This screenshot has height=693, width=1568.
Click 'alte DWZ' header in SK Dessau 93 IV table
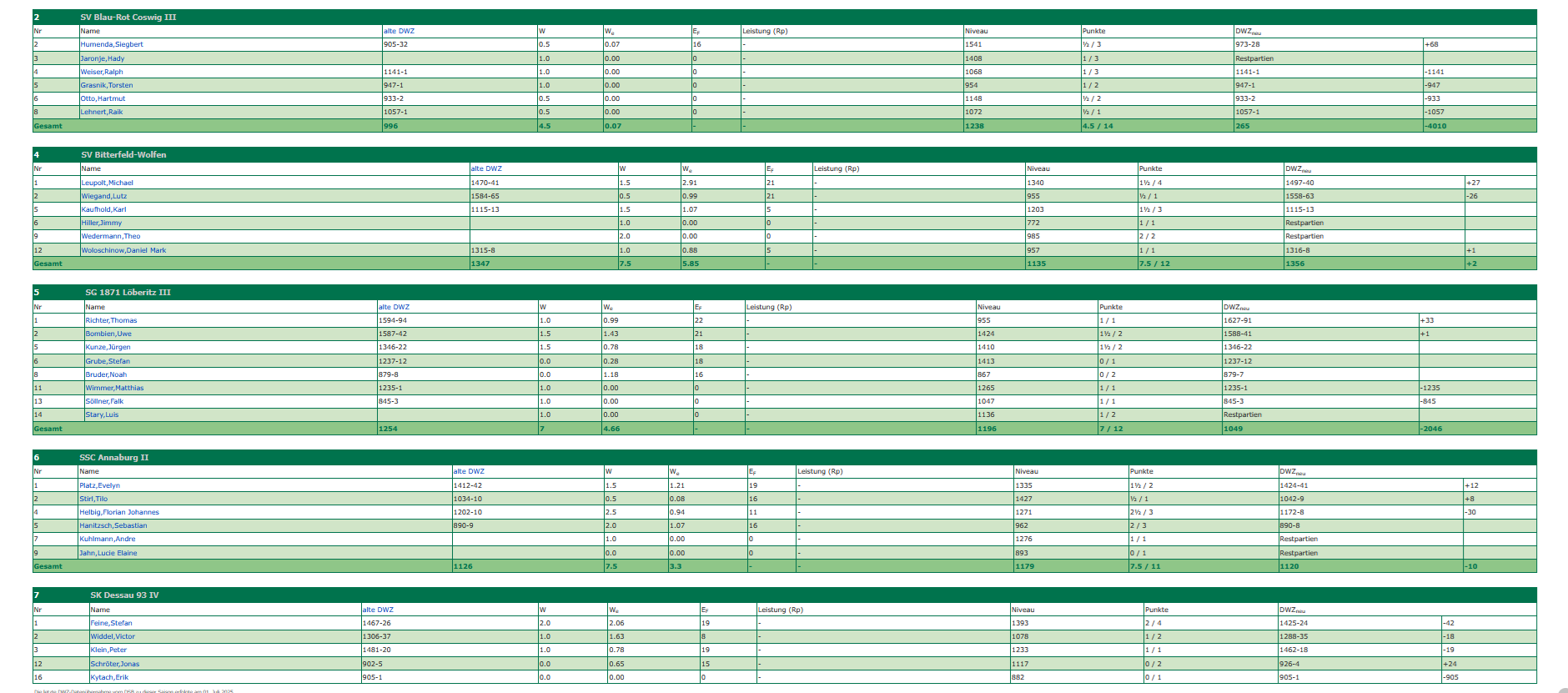click(378, 610)
